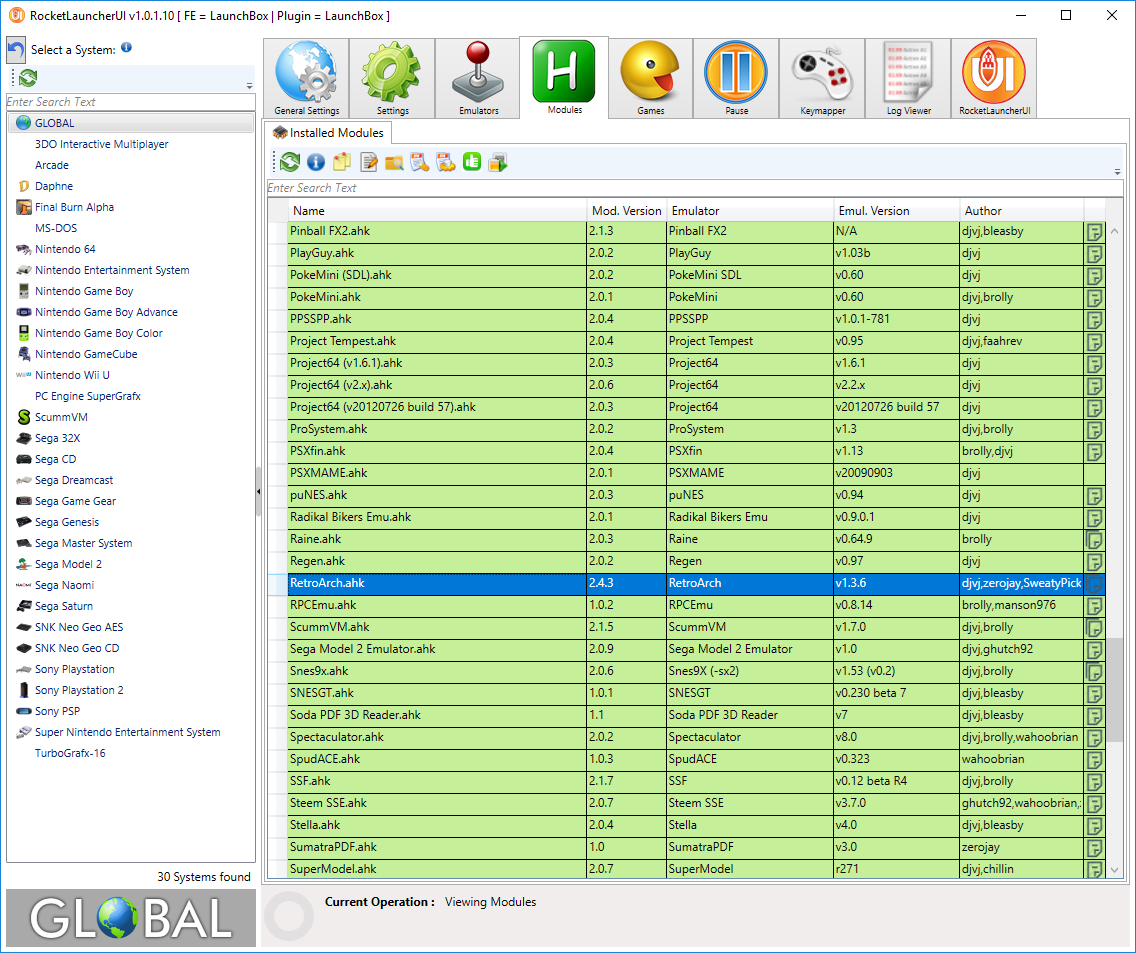Open notes icon for puNES.ahk row

click(1094, 496)
